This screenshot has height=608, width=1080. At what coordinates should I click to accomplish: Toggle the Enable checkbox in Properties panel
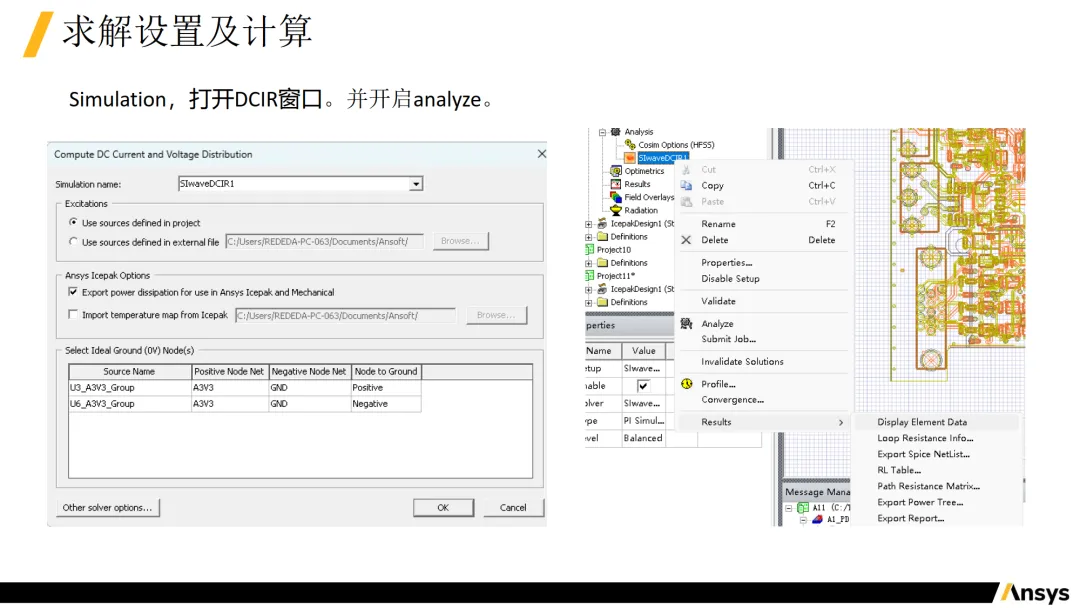click(x=643, y=386)
